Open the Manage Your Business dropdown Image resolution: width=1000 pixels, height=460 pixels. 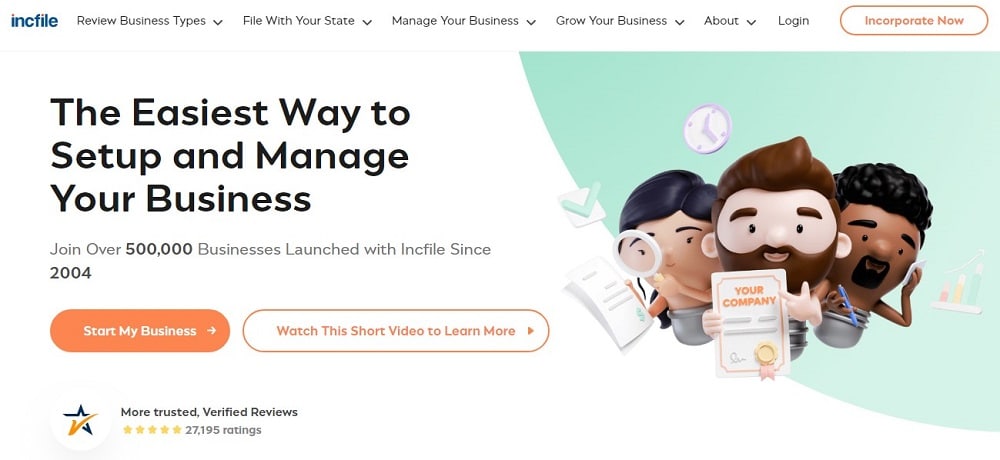464,21
